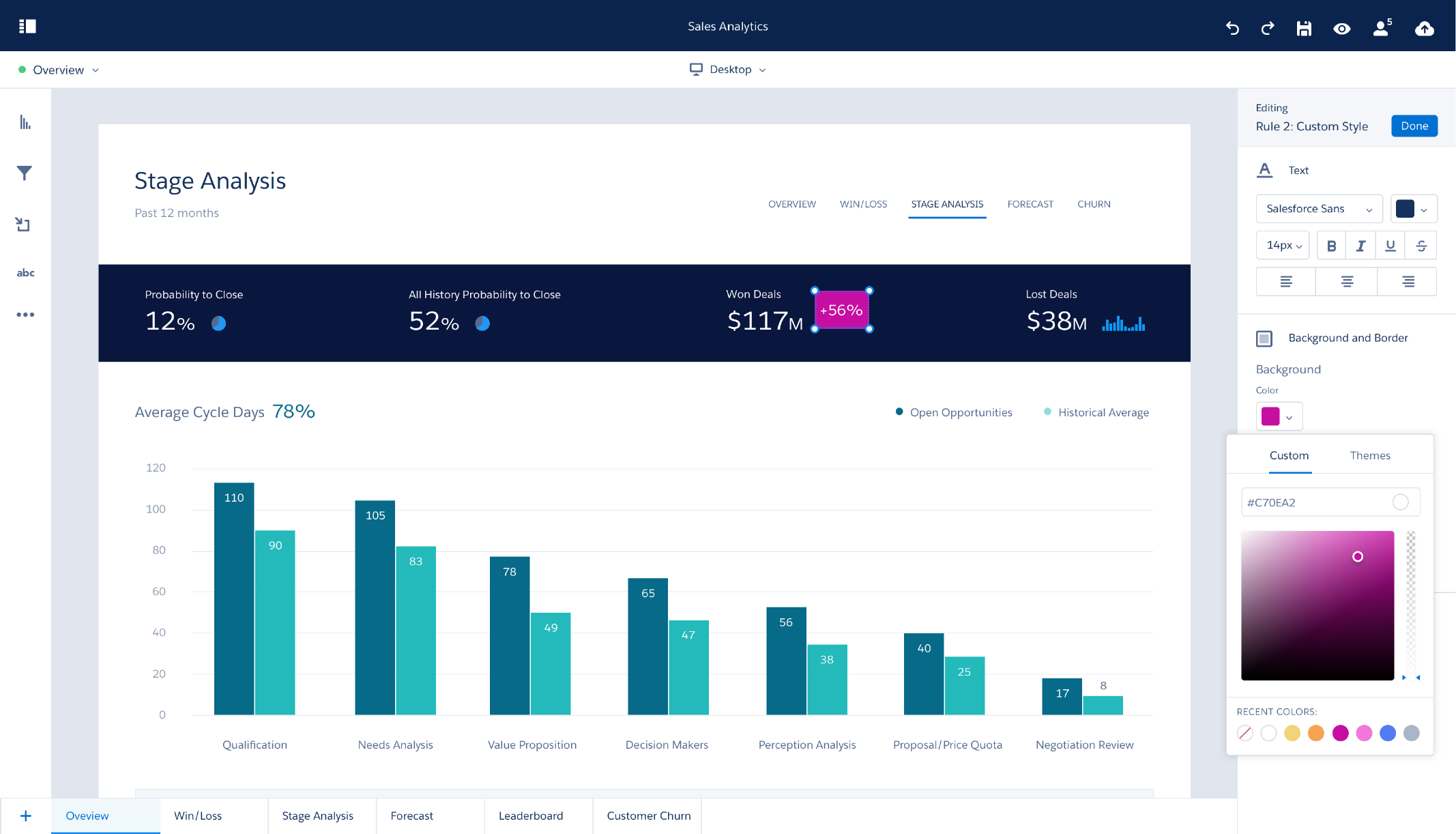Click the 52% probability pie icon
The width and height of the screenshot is (1456, 834).
(x=482, y=323)
